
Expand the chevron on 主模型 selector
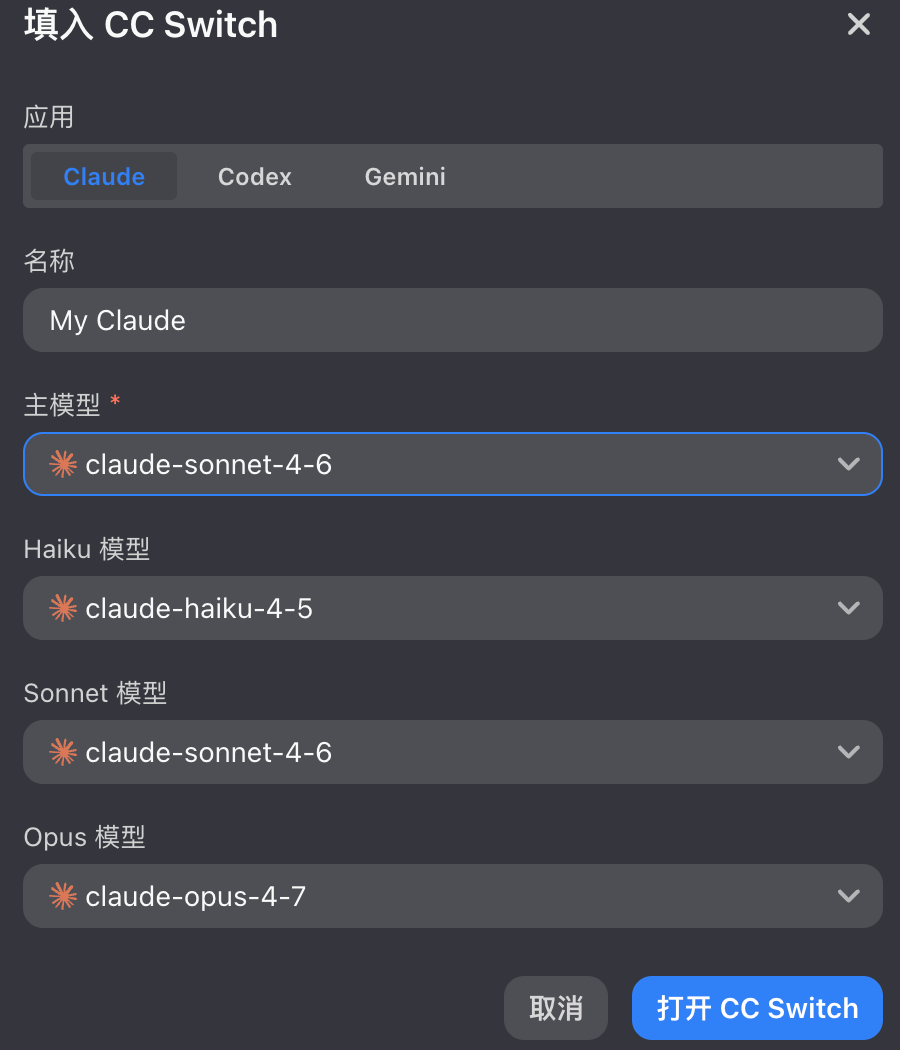(x=848, y=463)
